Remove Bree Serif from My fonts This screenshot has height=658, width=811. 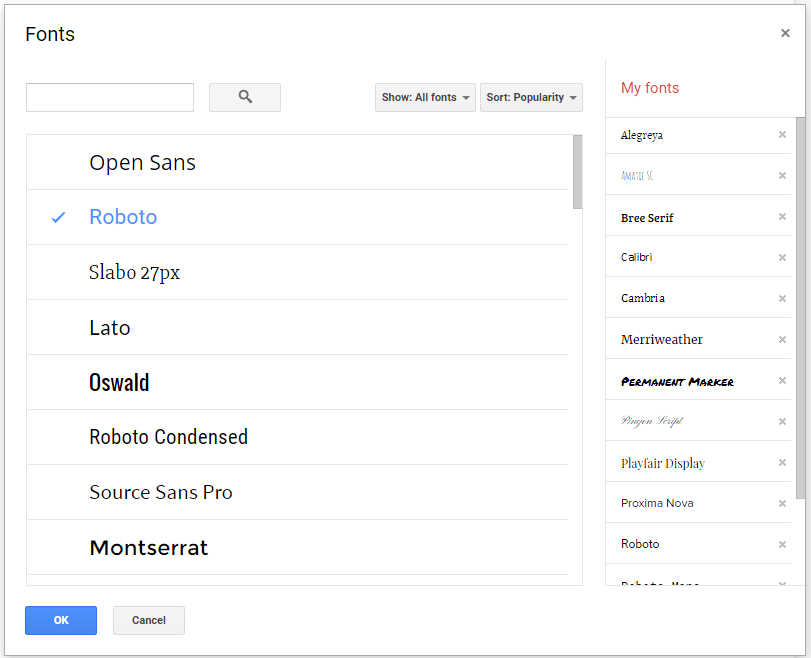point(782,216)
